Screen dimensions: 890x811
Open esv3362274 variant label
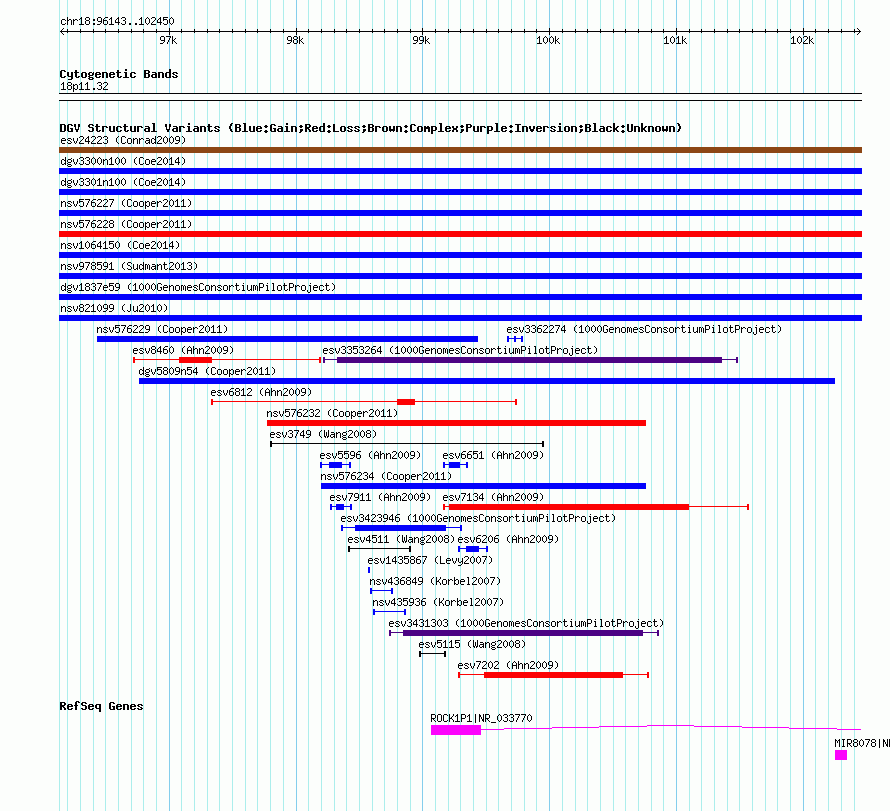[x=644, y=329]
